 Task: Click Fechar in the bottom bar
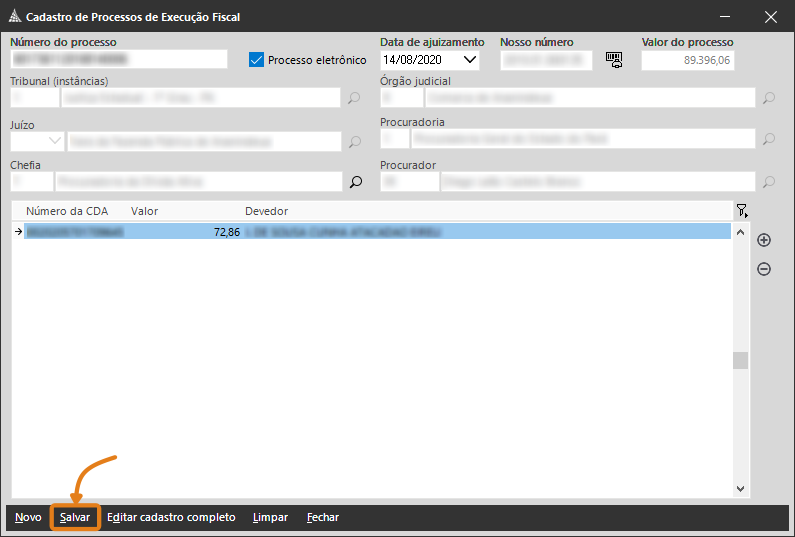pos(322,517)
